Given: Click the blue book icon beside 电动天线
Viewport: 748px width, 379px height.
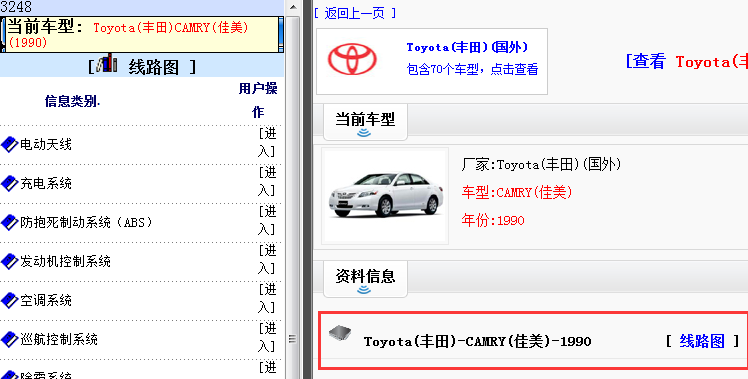Looking at the screenshot, I should pyautogui.click(x=10, y=144).
